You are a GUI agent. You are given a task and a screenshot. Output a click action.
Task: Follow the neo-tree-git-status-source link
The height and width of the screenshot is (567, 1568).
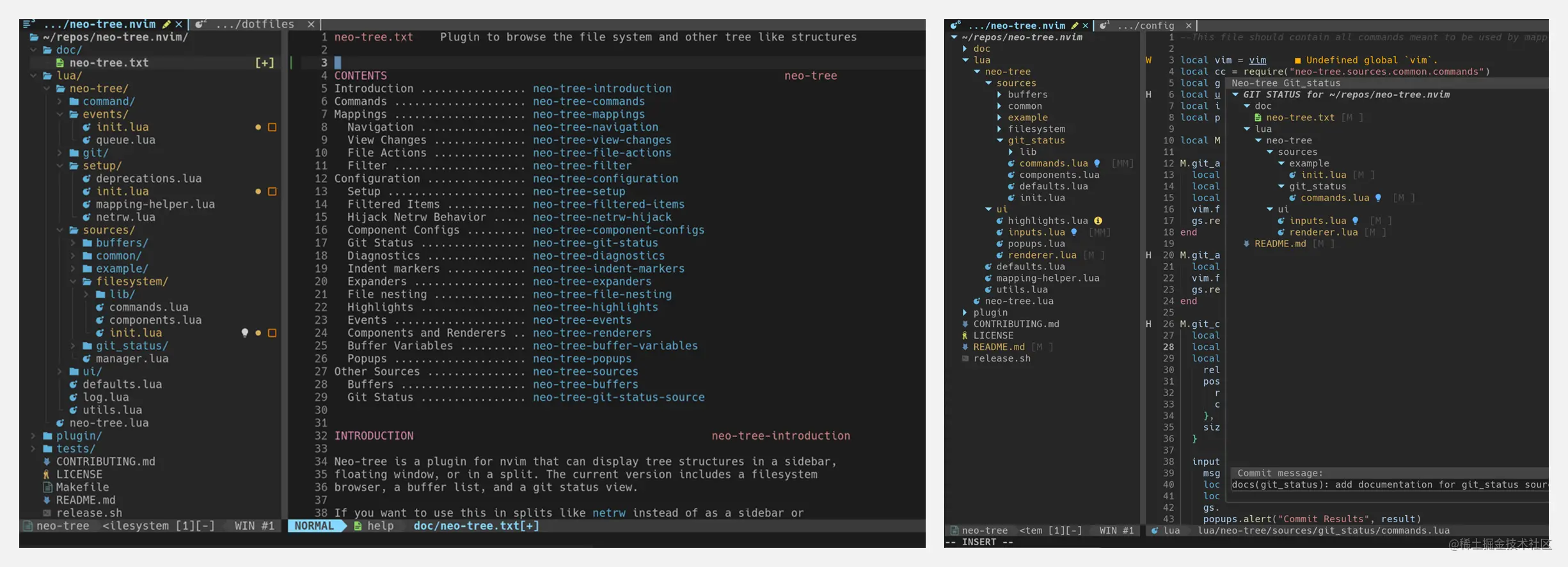tap(619, 397)
